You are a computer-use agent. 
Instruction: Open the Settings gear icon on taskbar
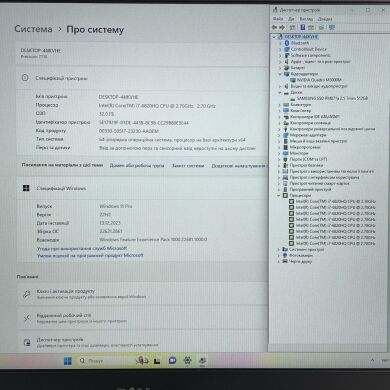click(x=187, y=360)
